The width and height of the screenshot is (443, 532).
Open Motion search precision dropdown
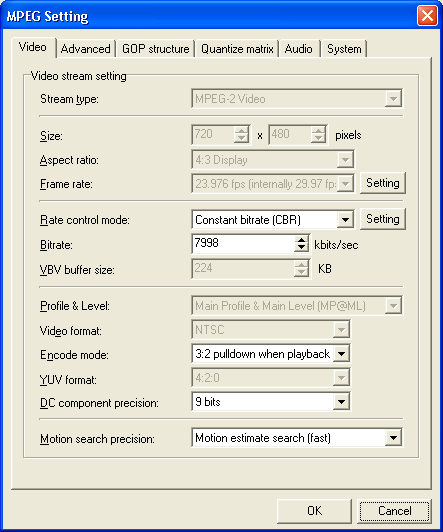click(393, 438)
